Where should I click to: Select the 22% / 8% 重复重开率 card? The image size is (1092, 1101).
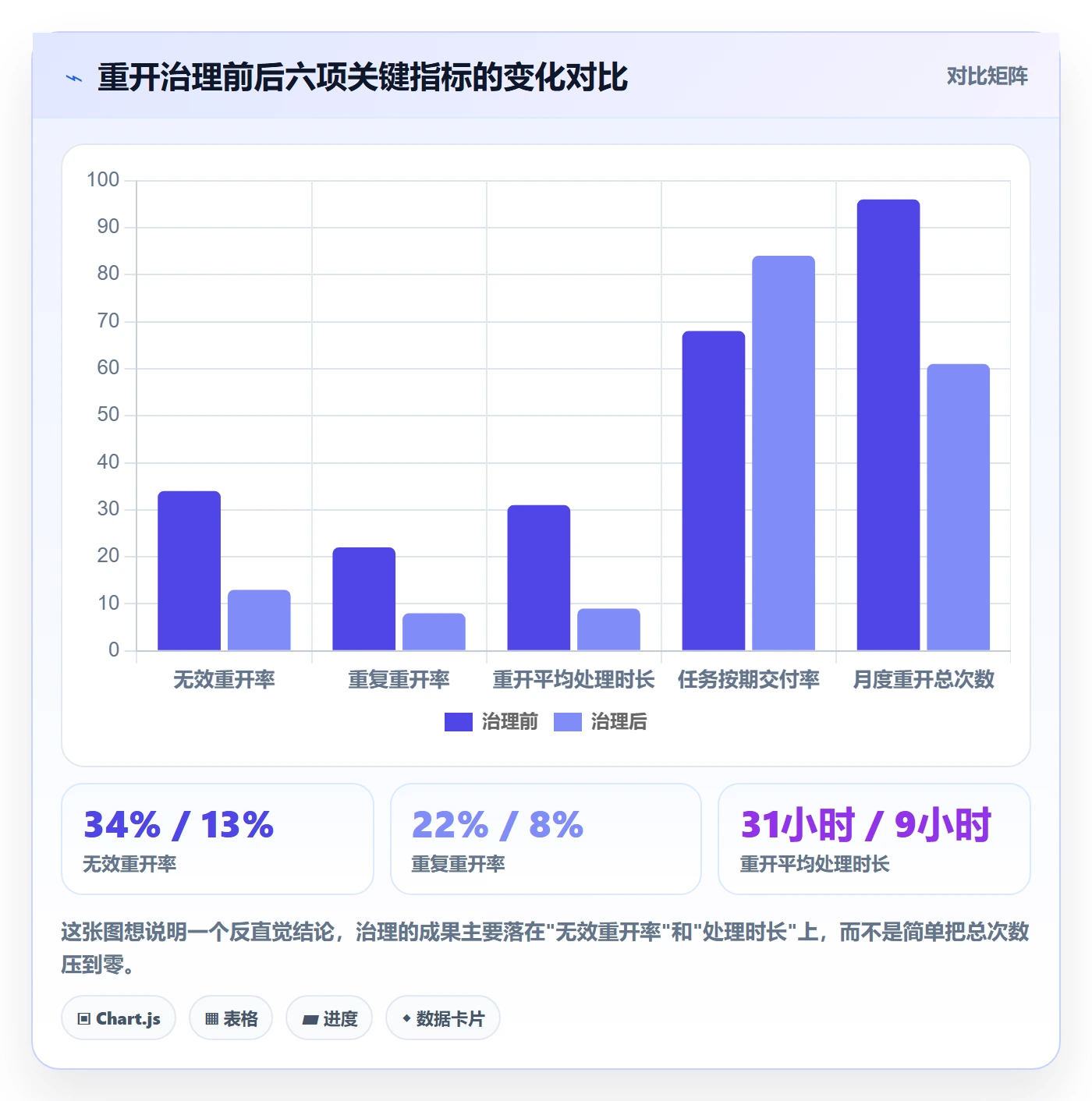[546, 839]
